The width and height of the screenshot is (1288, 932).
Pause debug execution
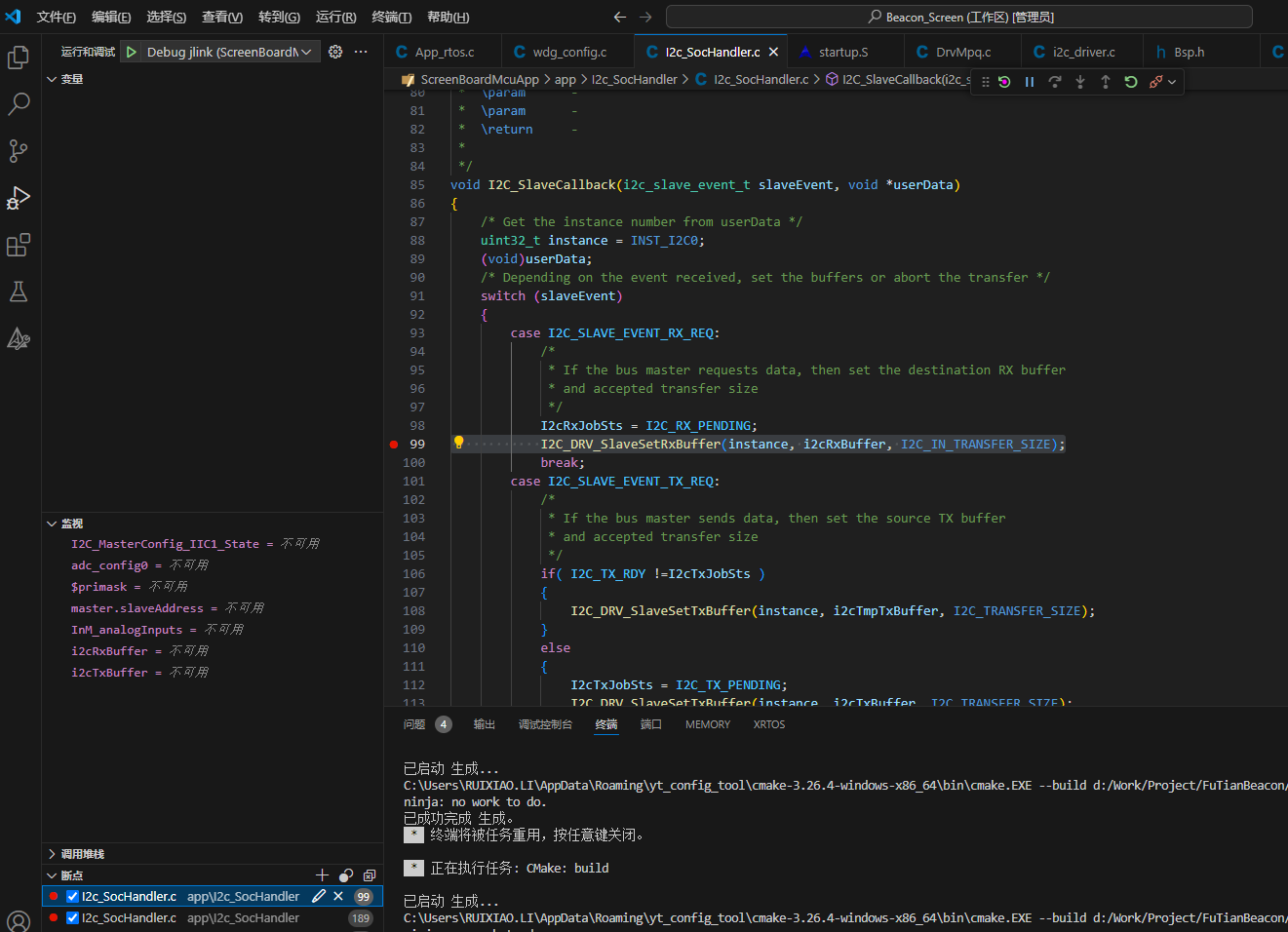(x=1030, y=82)
